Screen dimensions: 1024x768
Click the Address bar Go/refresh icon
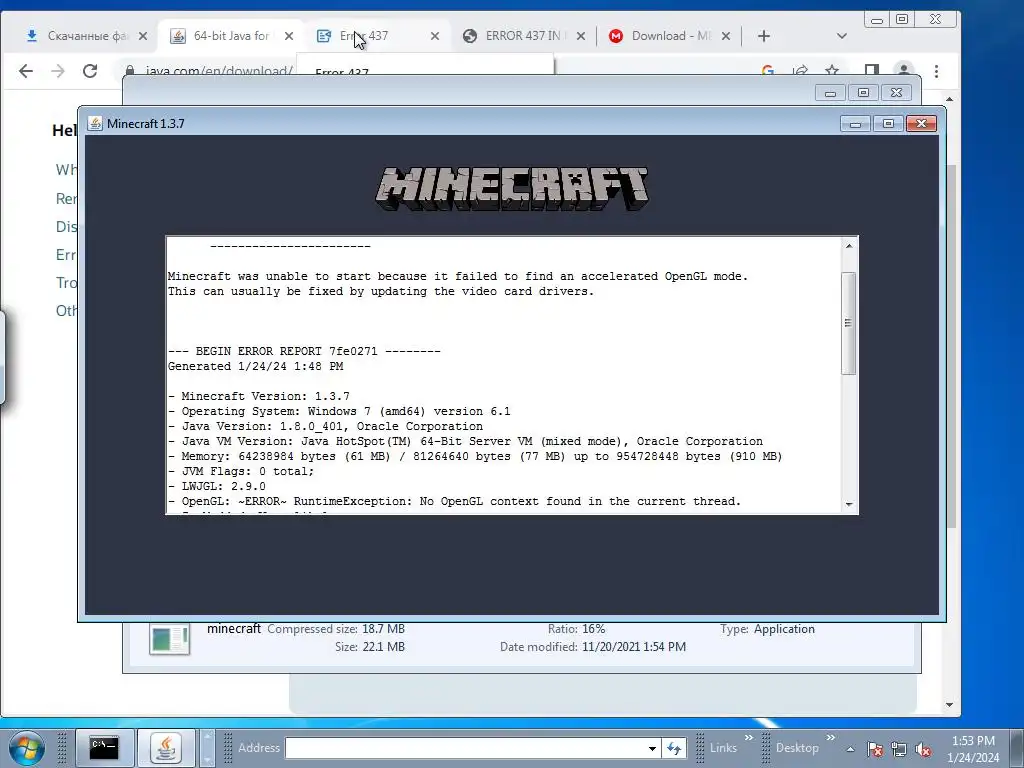pos(674,748)
